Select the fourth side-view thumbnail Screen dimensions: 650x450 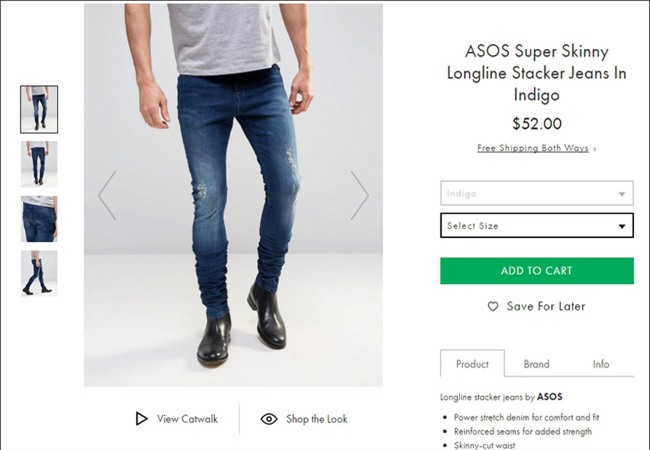[x=39, y=273]
